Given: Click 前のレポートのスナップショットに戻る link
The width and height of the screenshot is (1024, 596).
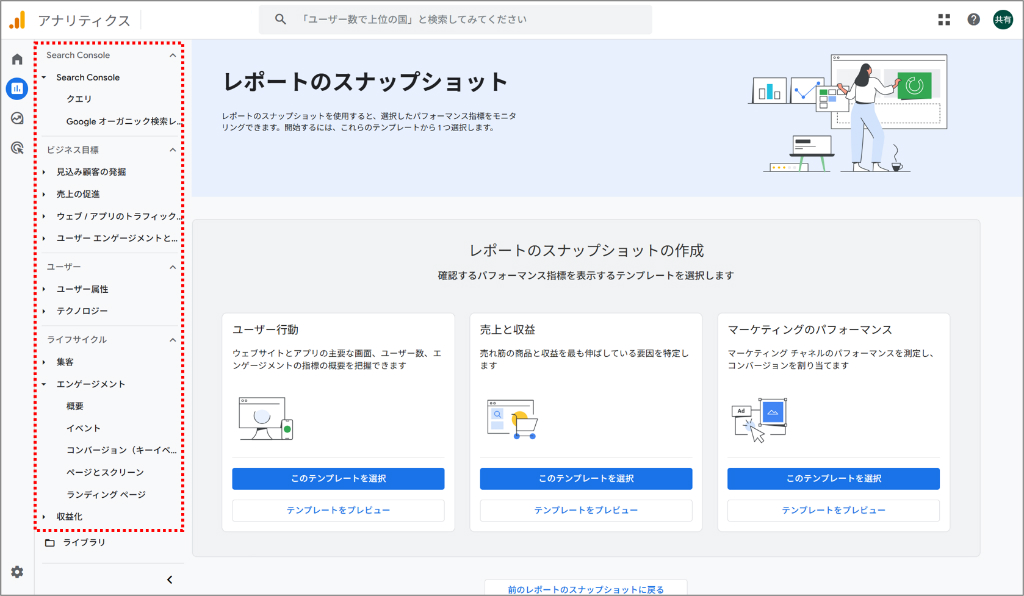Looking at the screenshot, I should coord(585,588).
